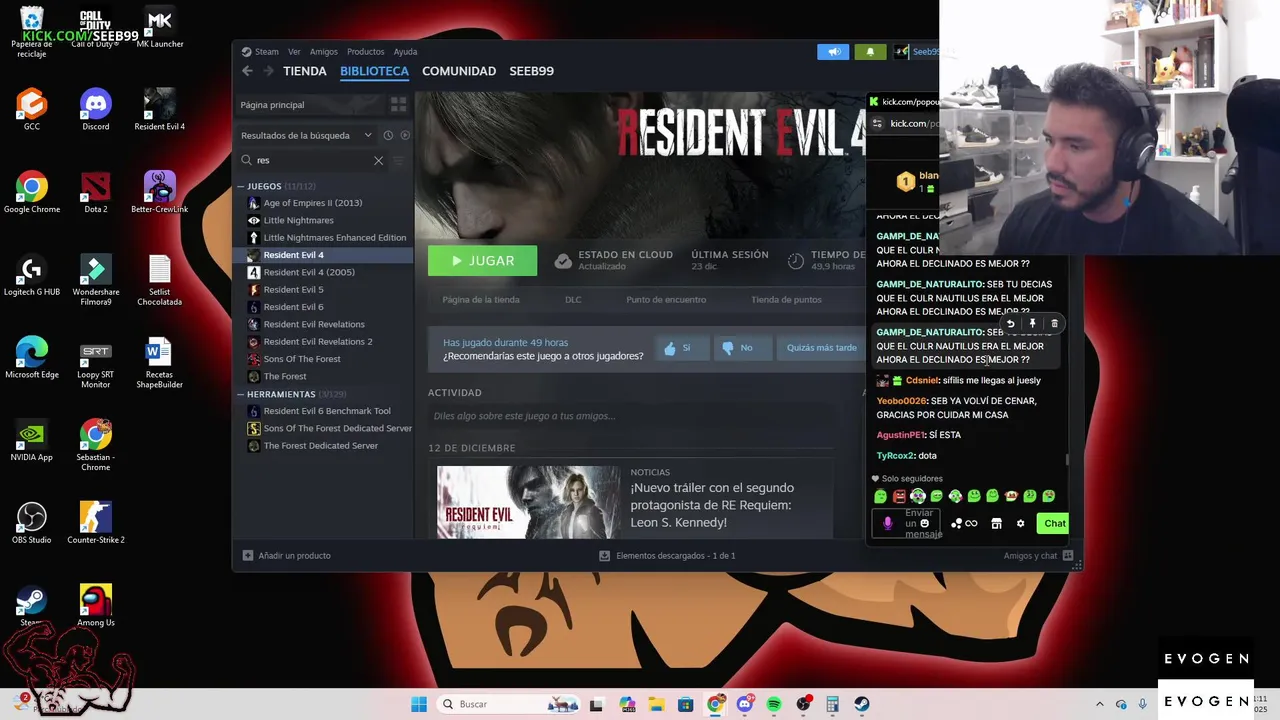Show only ready-to-play games icon

(x=405, y=135)
